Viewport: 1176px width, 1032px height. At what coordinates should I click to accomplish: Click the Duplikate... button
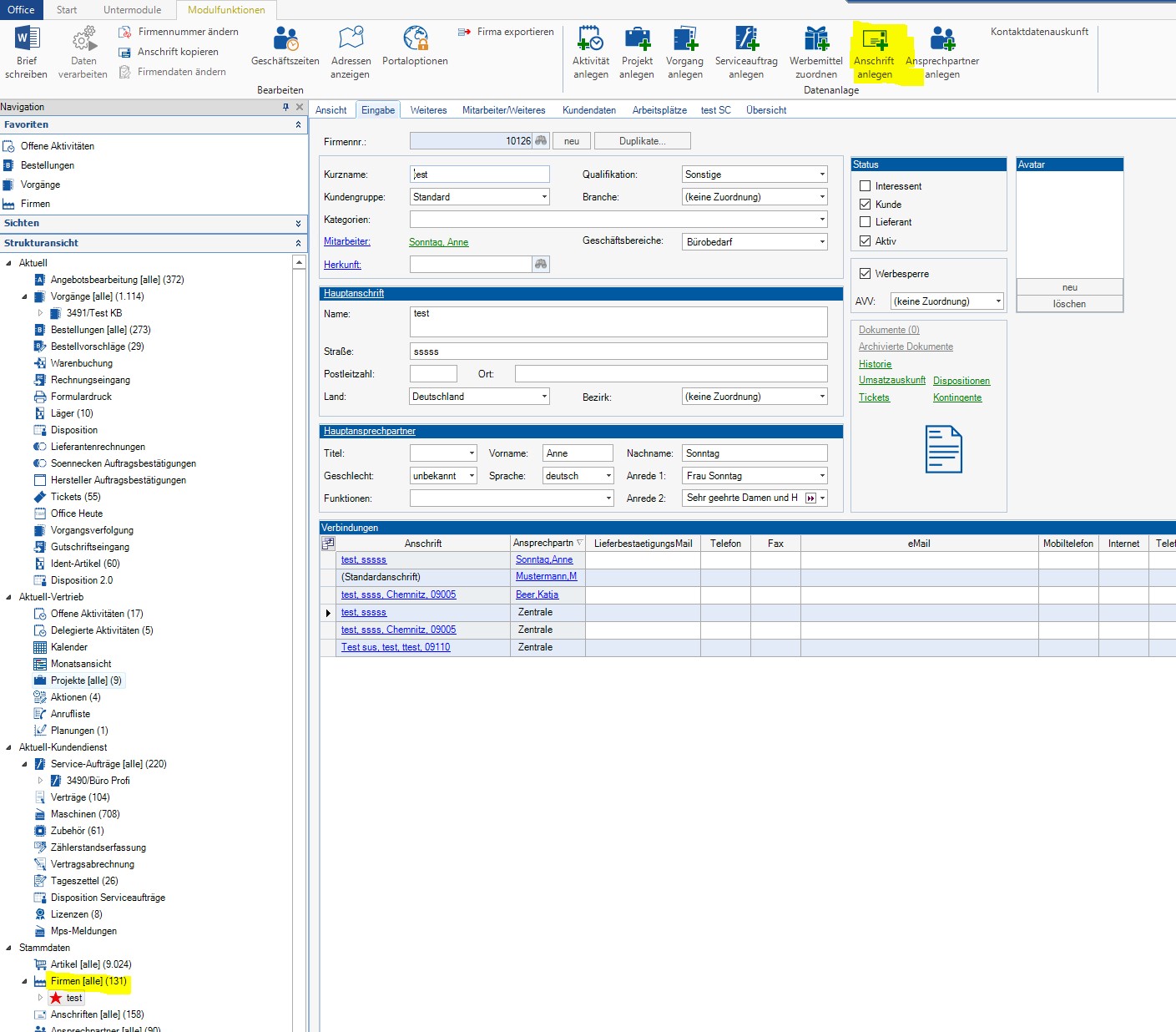pyautogui.click(x=642, y=141)
